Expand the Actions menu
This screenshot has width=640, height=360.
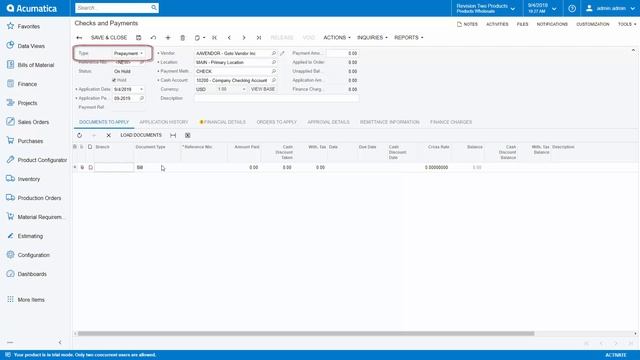coord(337,38)
